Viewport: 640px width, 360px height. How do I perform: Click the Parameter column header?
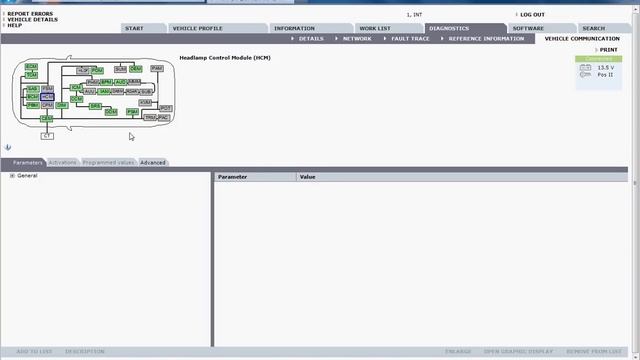[x=255, y=177]
